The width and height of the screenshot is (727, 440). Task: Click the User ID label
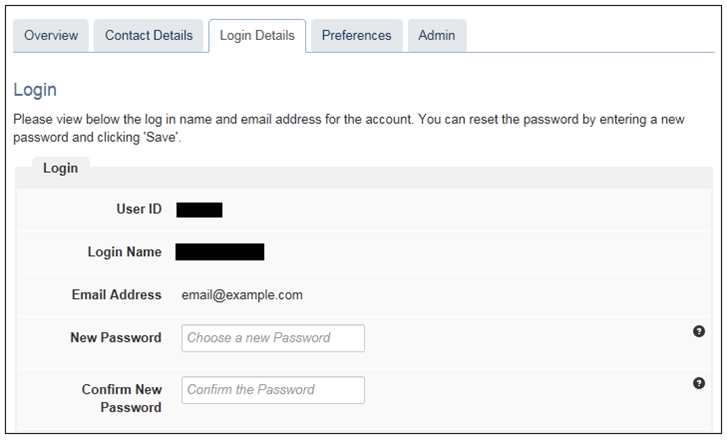pyautogui.click(x=139, y=209)
